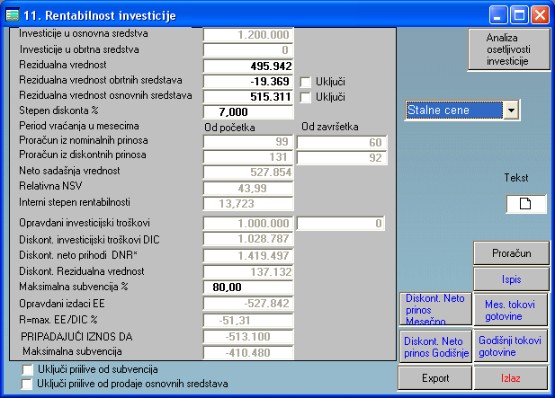Click the Neto sadašnja vrednost value 527.854
The image size is (555, 398).
pyautogui.click(x=248, y=172)
